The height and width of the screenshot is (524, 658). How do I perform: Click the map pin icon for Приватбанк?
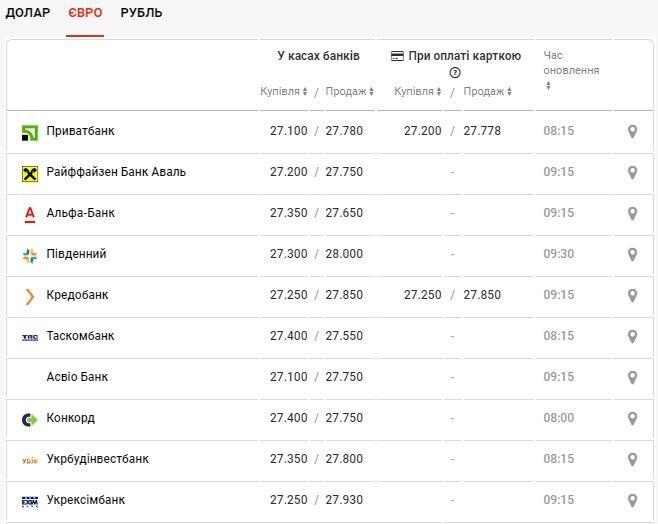pos(632,131)
